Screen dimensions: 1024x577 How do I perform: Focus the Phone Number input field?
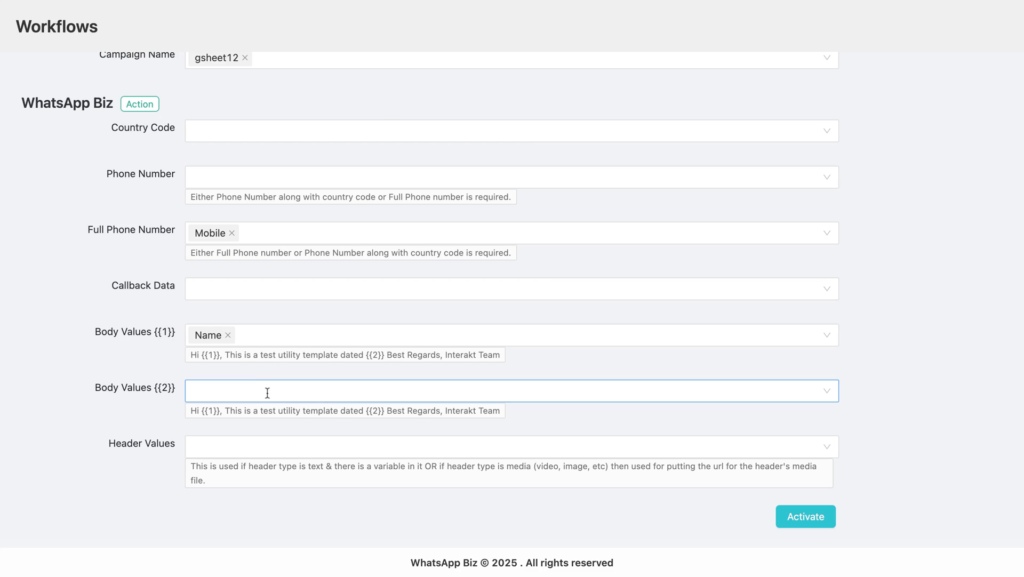tap(511, 178)
